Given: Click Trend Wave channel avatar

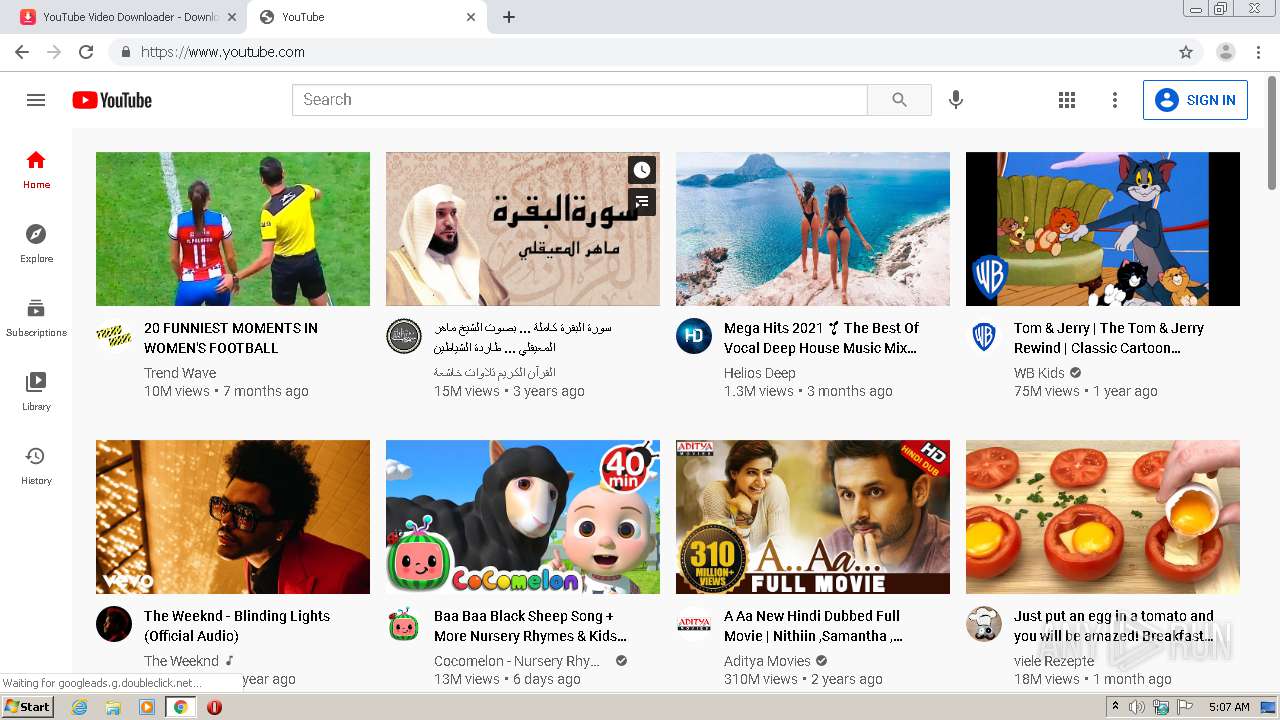Looking at the screenshot, I should pyautogui.click(x=114, y=336).
